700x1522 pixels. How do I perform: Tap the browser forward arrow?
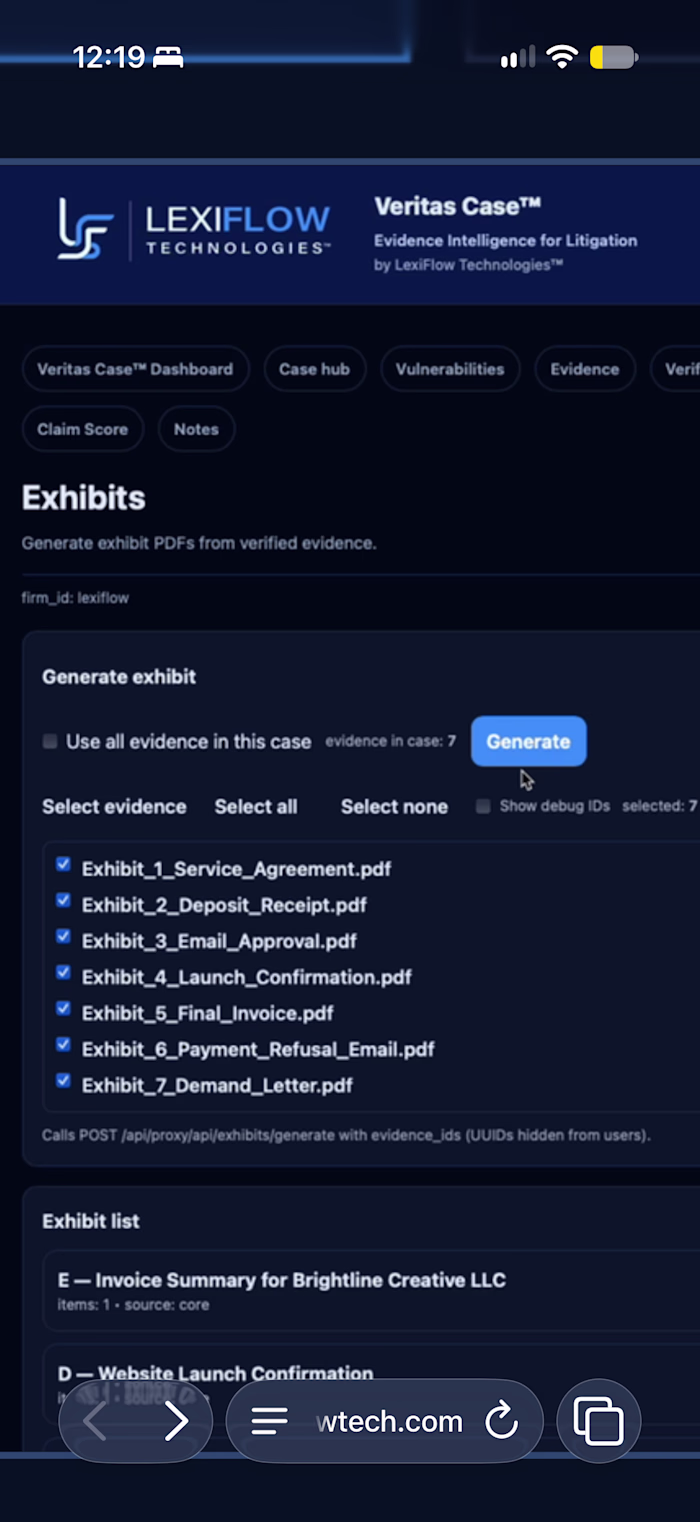pyautogui.click(x=176, y=1420)
